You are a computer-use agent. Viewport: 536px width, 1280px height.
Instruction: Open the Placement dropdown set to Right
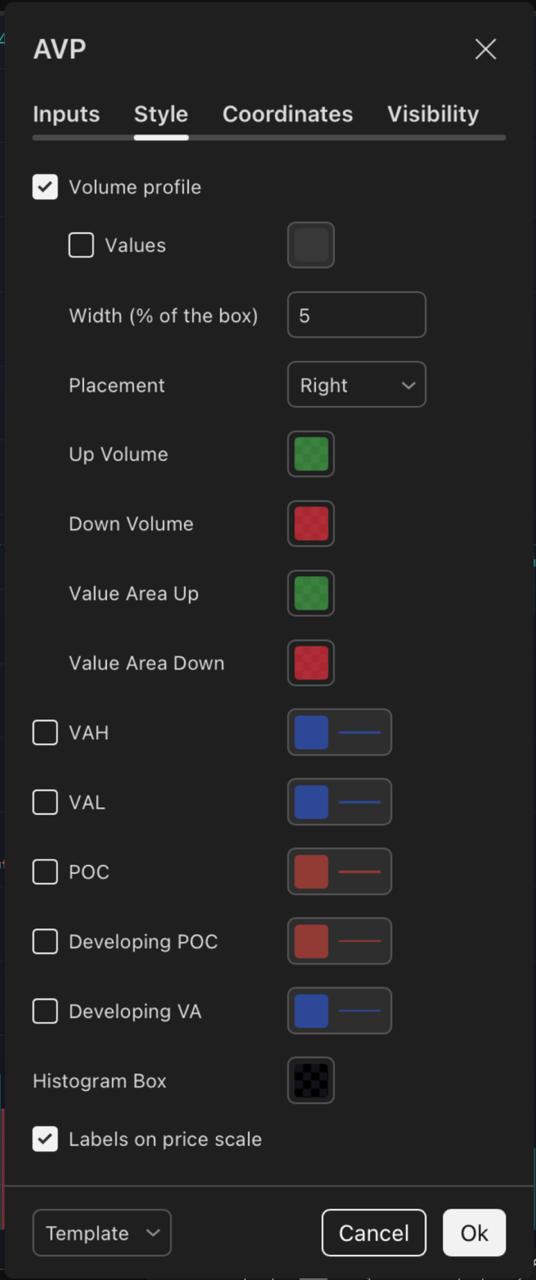pos(357,385)
